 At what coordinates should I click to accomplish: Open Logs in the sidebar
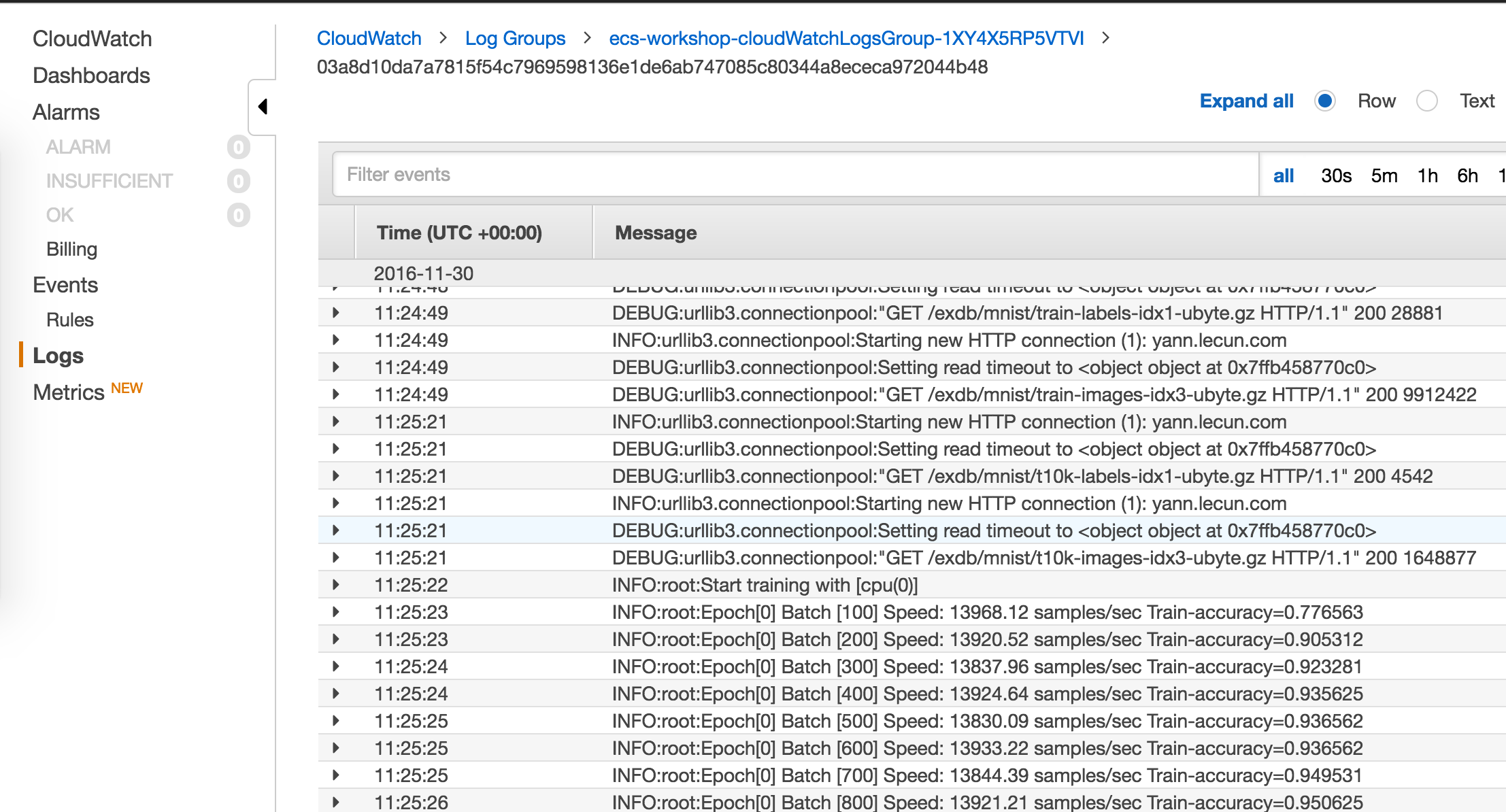point(58,356)
